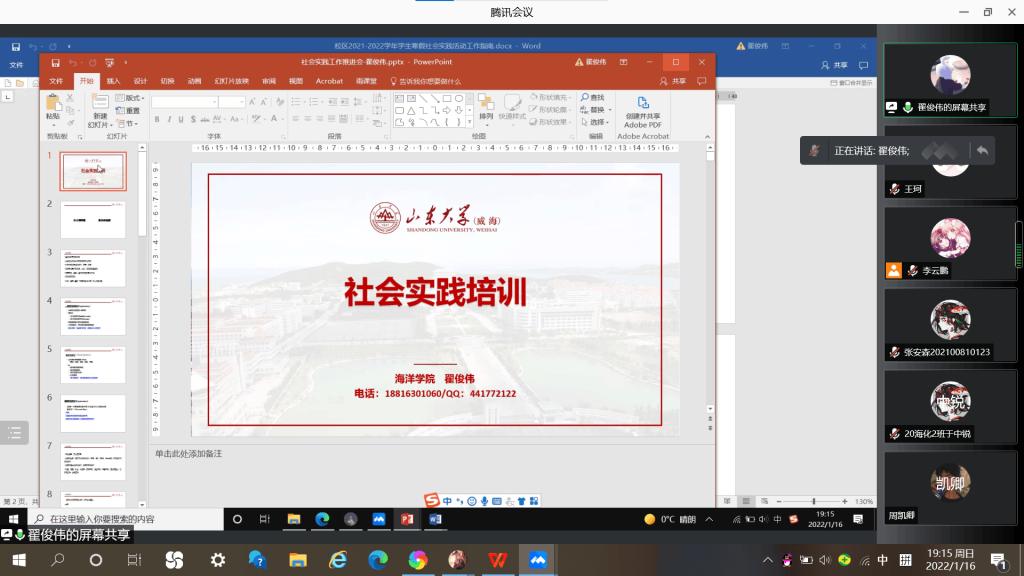
Task: Select slide 4 thumbnail
Action: (93, 316)
